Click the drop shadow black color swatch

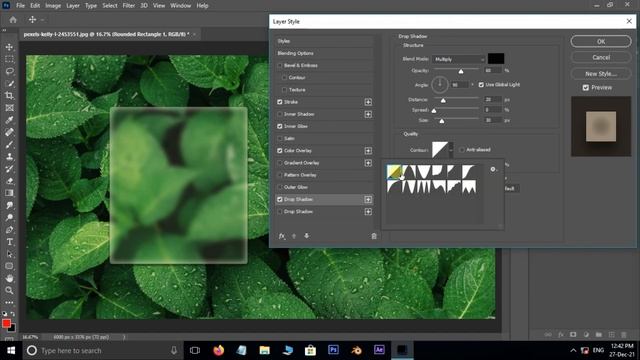point(496,58)
